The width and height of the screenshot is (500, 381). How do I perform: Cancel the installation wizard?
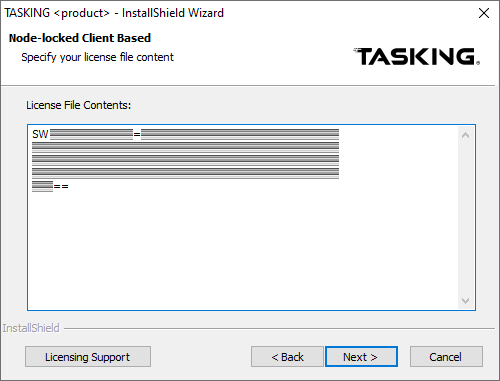(446, 357)
